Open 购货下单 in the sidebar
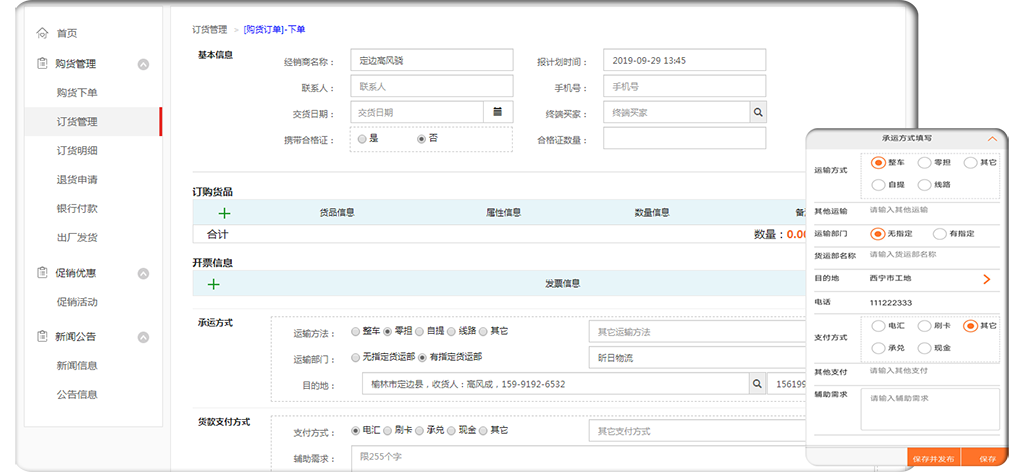Viewport: 1027px width, 472px height. [x=77, y=93]
